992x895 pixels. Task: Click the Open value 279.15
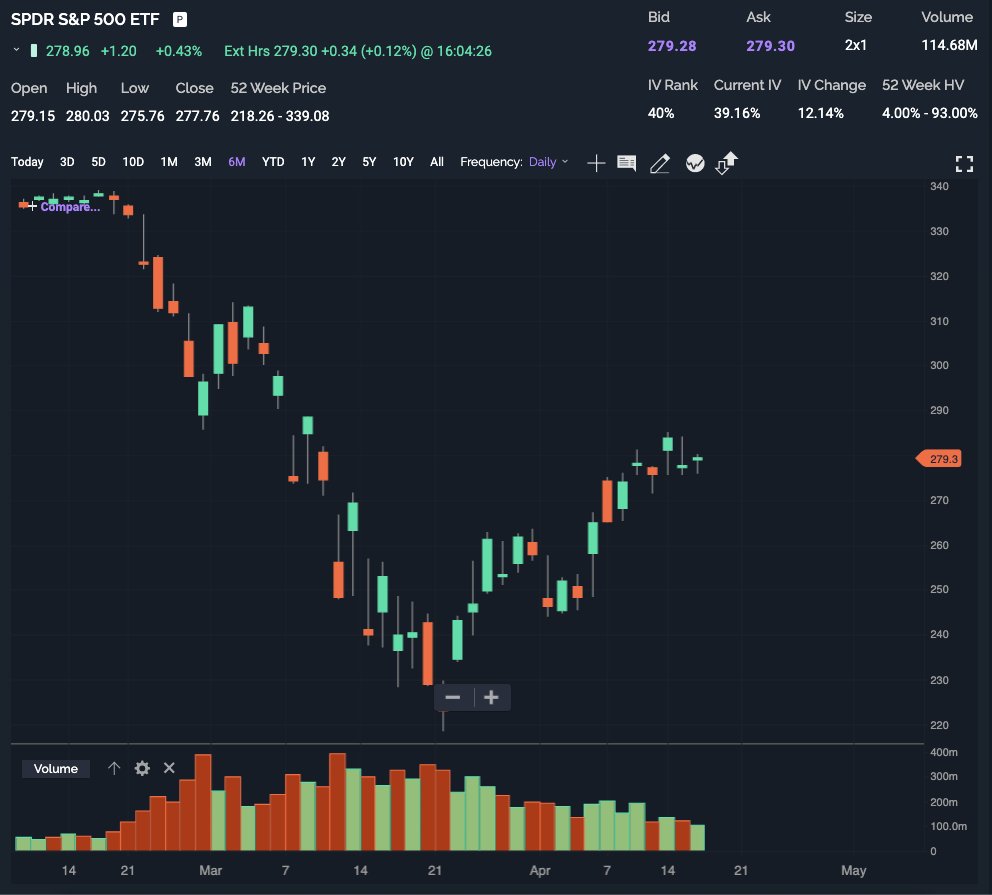pyautogui.click(x=33, y=116)
